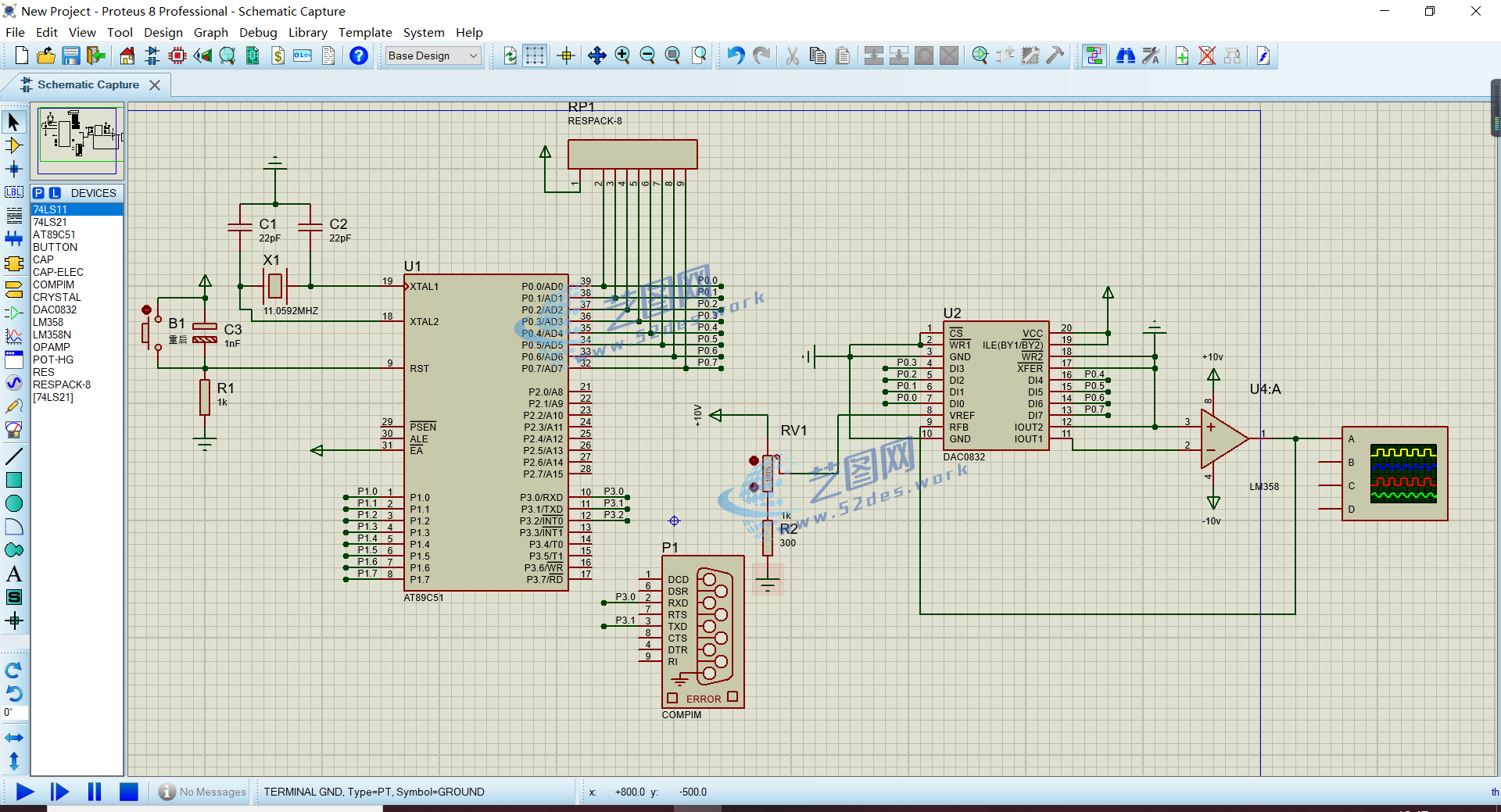Toggle the grid display icon
This screenshot has height=812, width=1501.
click(535, 55)
